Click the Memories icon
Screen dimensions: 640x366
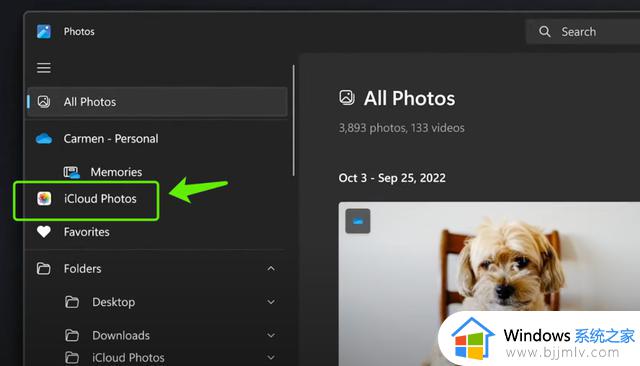pos(71,172)
